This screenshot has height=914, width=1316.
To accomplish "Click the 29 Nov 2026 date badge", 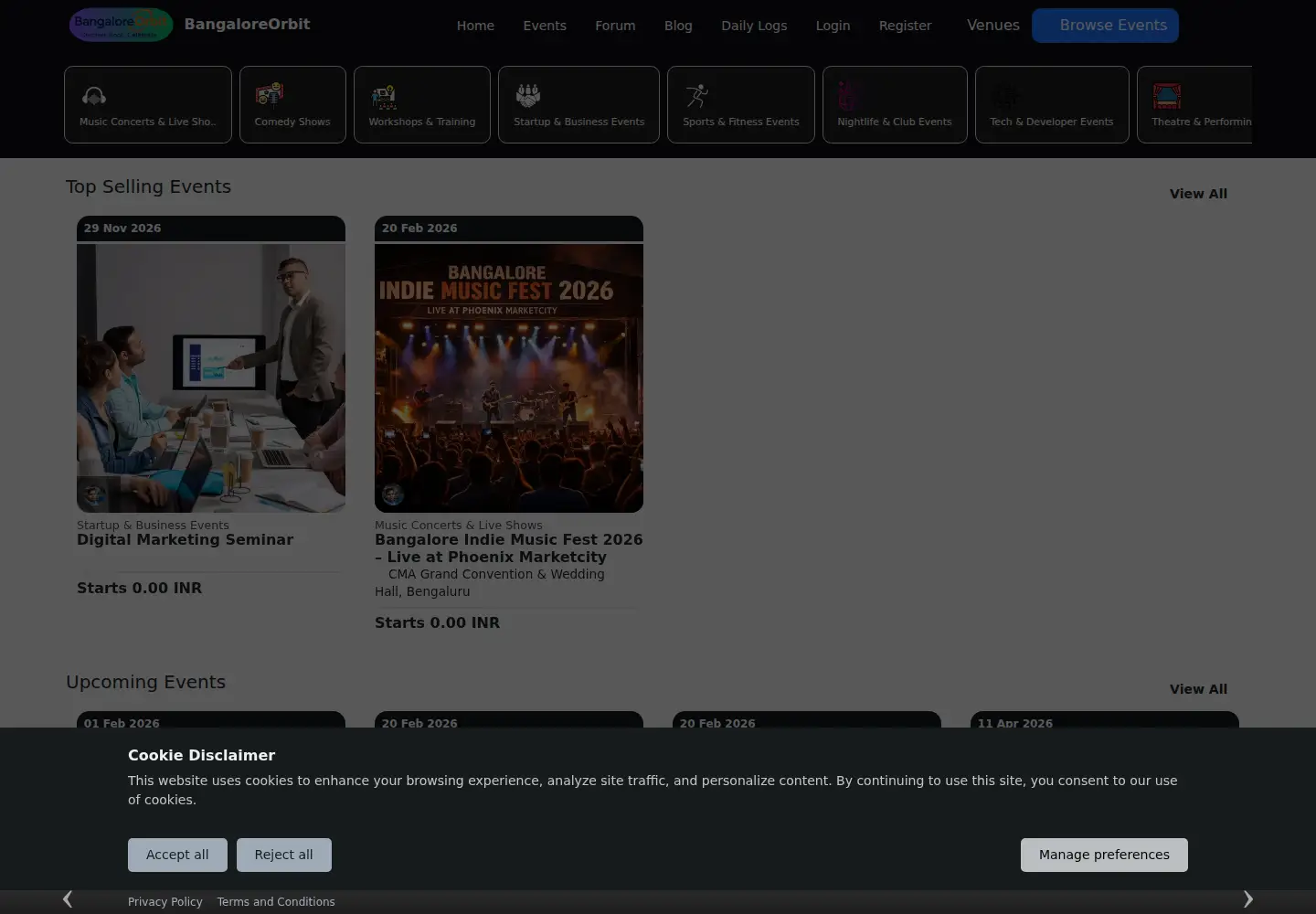I will click(122, 228).
